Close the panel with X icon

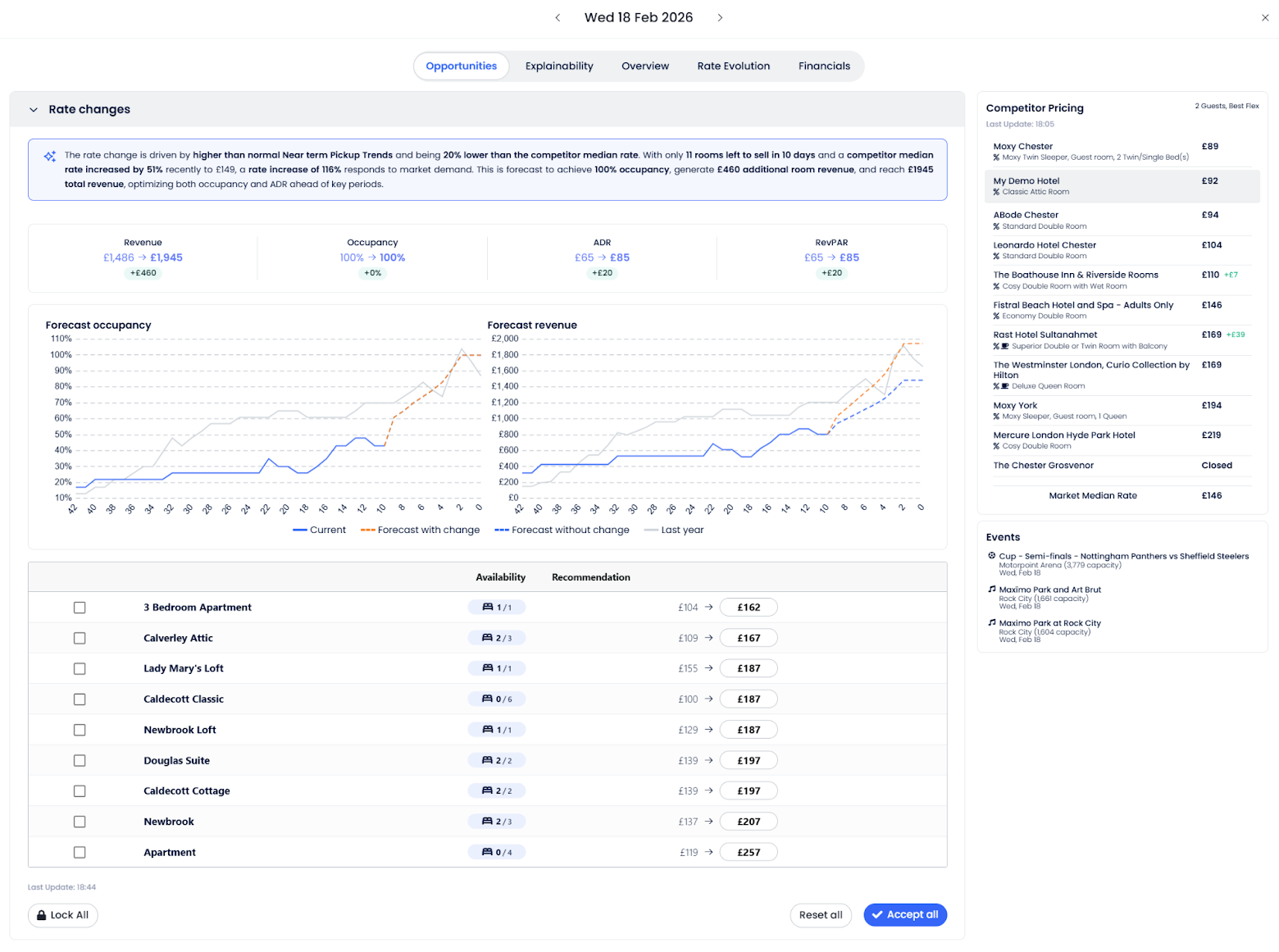pyautogui.click(x=1264, y=17)
